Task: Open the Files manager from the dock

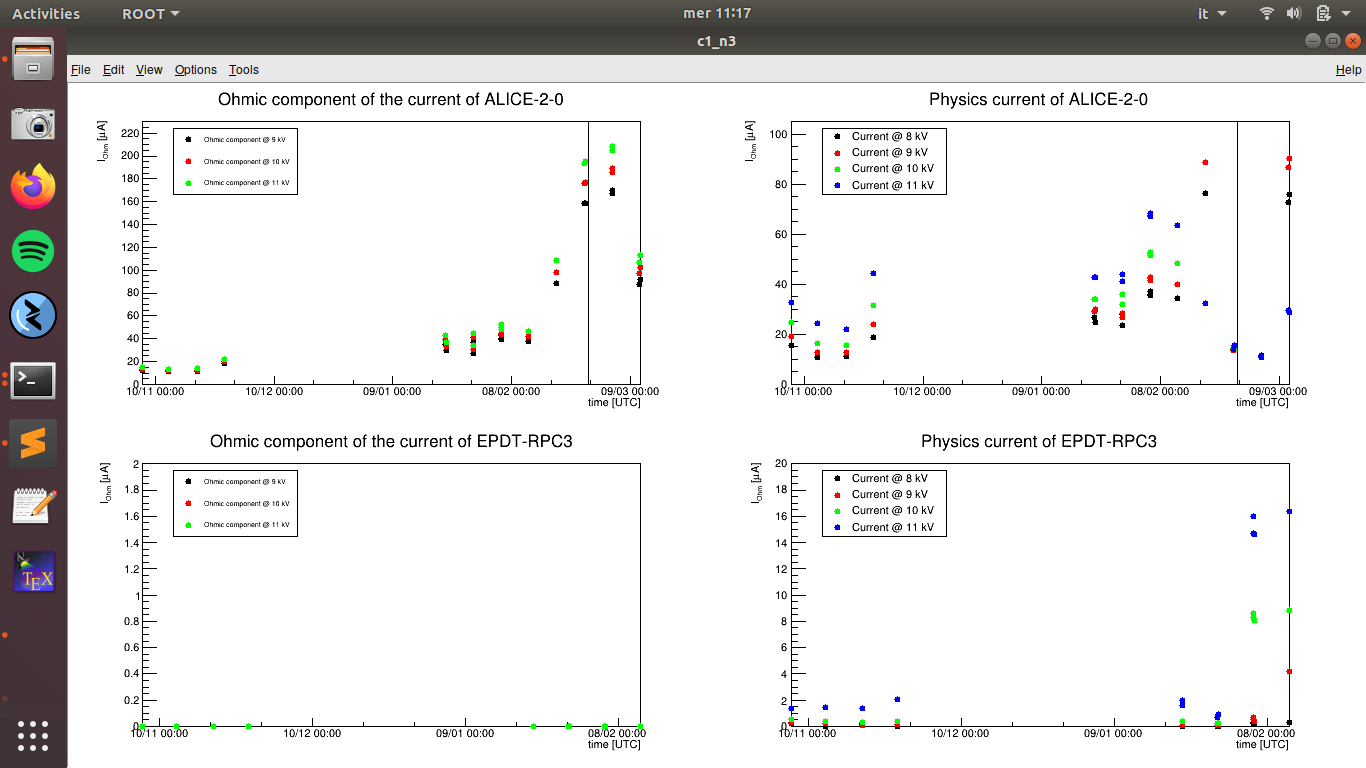Action: tap(33, 59)
